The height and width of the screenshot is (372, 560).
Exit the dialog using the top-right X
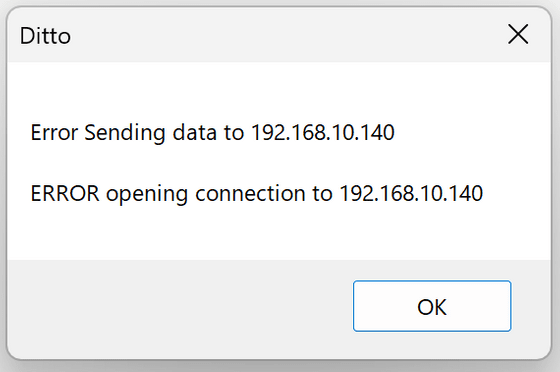point(518,34)
